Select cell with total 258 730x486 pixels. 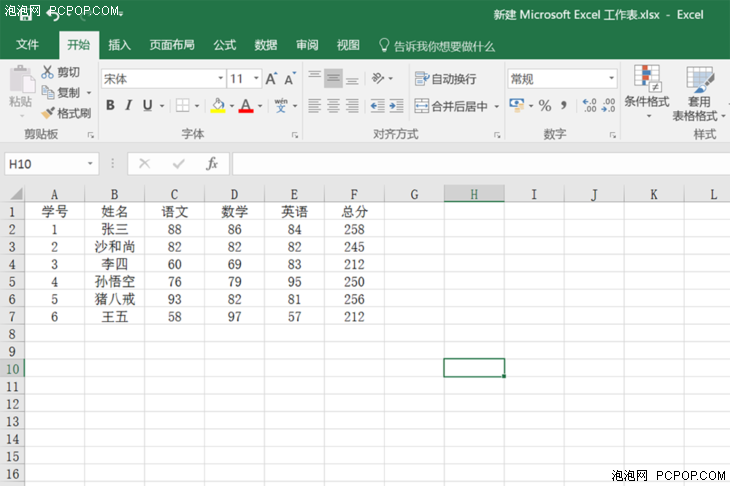[354, 229]
